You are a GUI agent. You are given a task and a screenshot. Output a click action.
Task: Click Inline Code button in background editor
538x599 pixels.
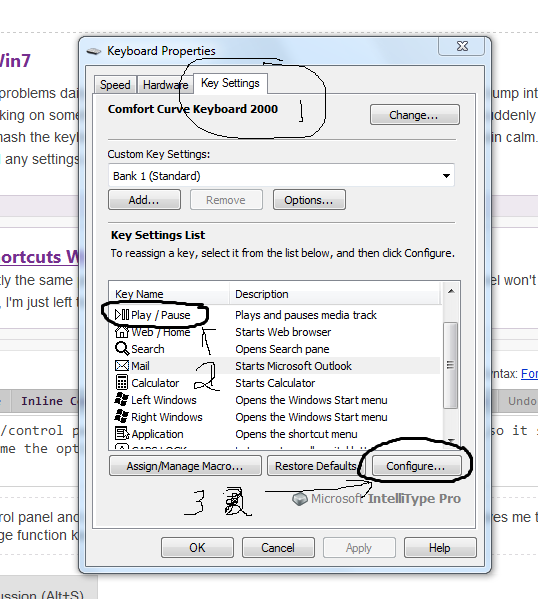coord(45,401)
